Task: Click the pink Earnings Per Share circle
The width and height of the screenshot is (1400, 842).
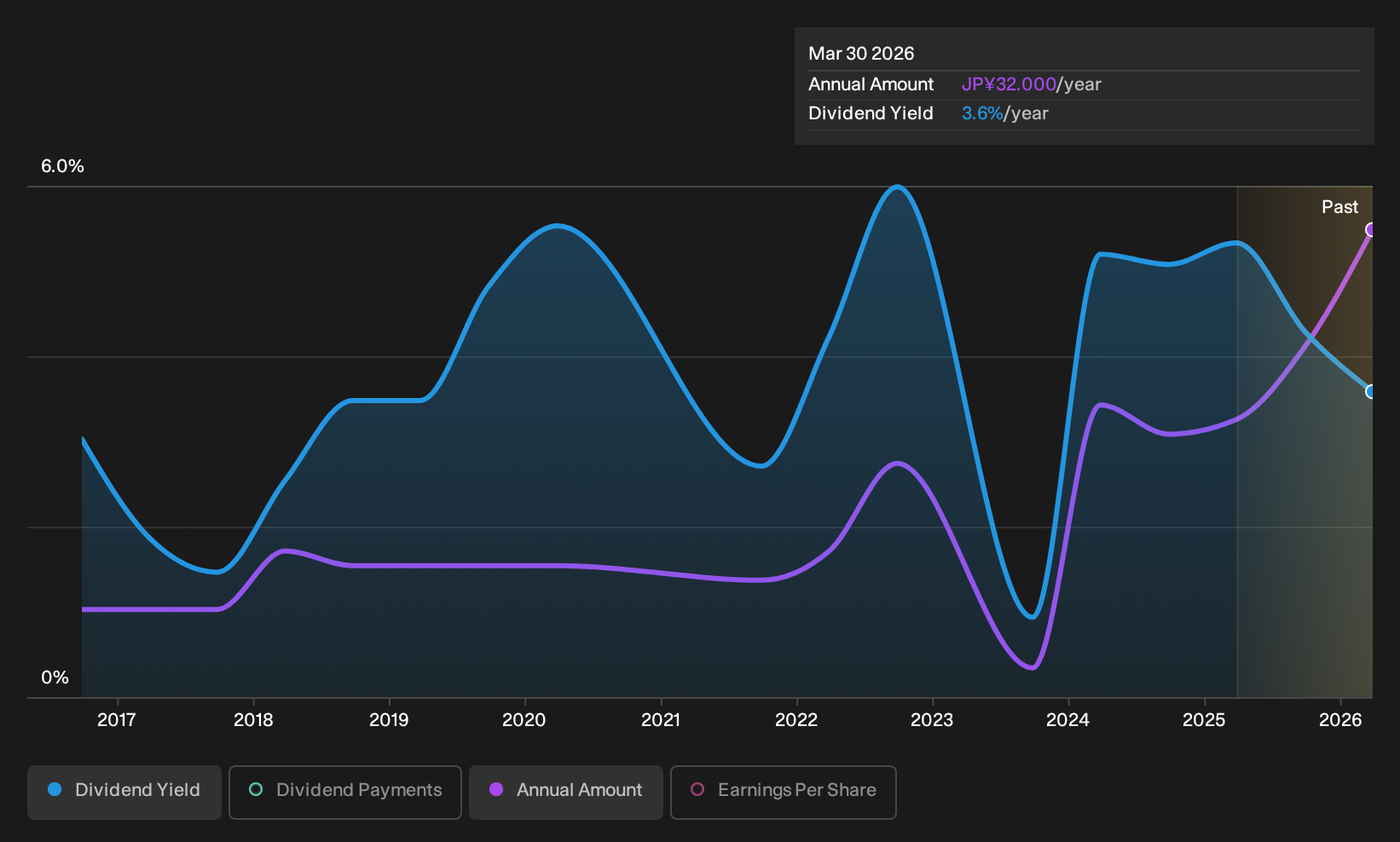Action: coord(697,790)
